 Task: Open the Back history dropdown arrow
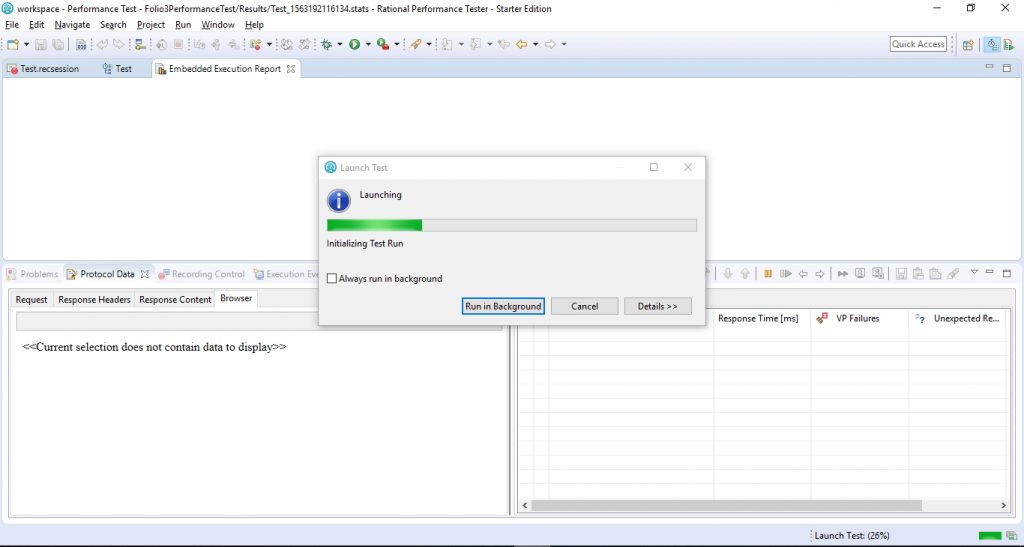[536, 44]
